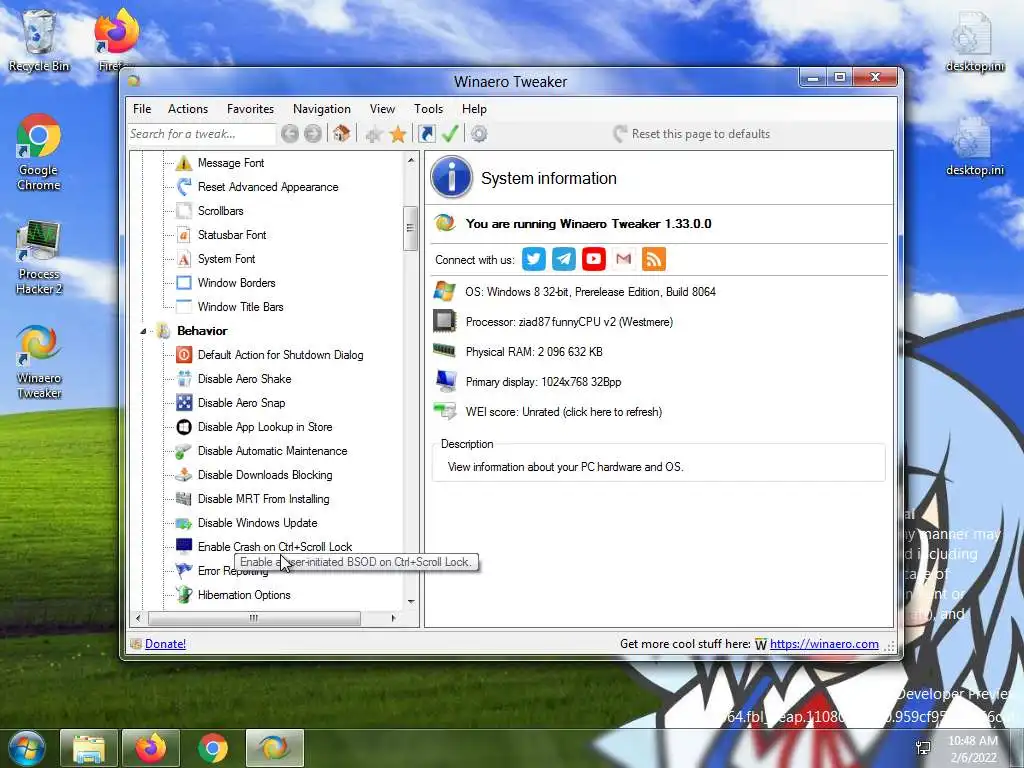
Task: Open the View menu
Action: tap(382, 109)
